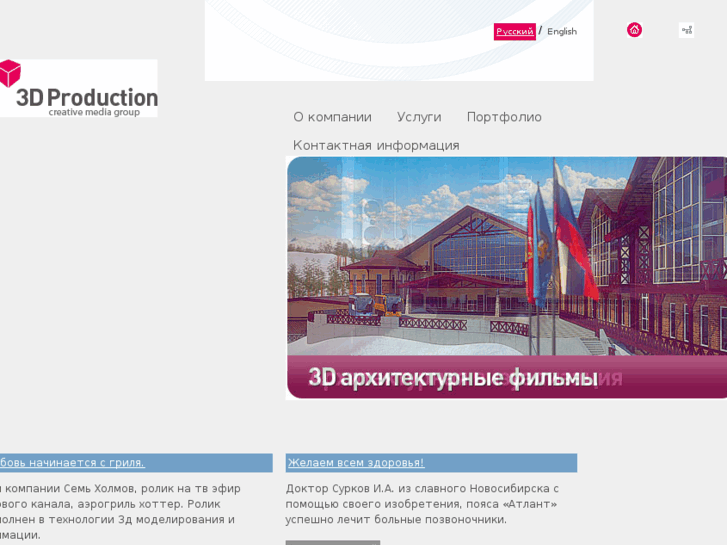Click the 3D архитектурные фильмы banner image
Image resolution: width=727 pixels, height=545 pixels.
(507, 278)
